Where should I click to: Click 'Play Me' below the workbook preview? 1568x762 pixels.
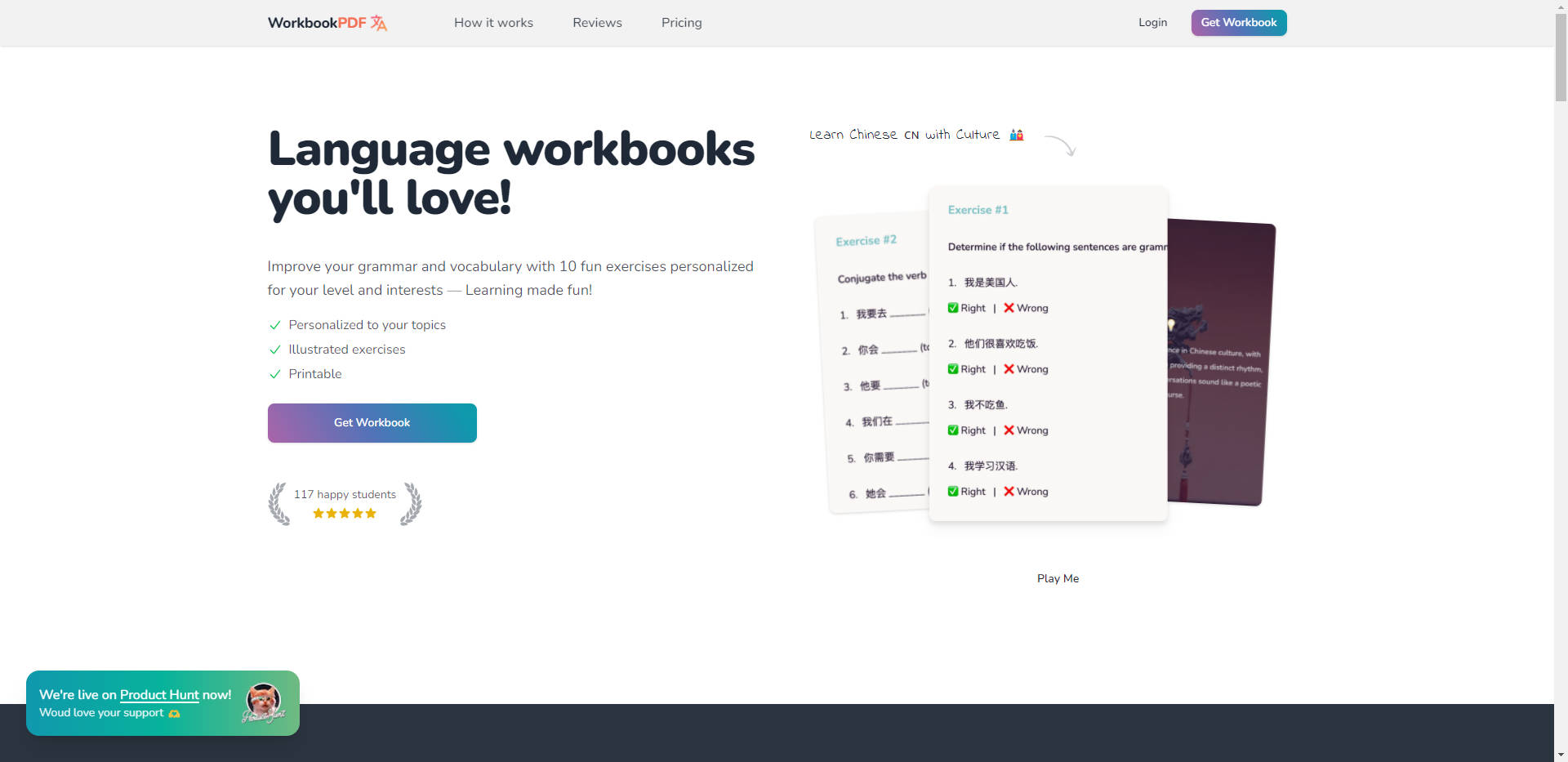coord(1057,578)
